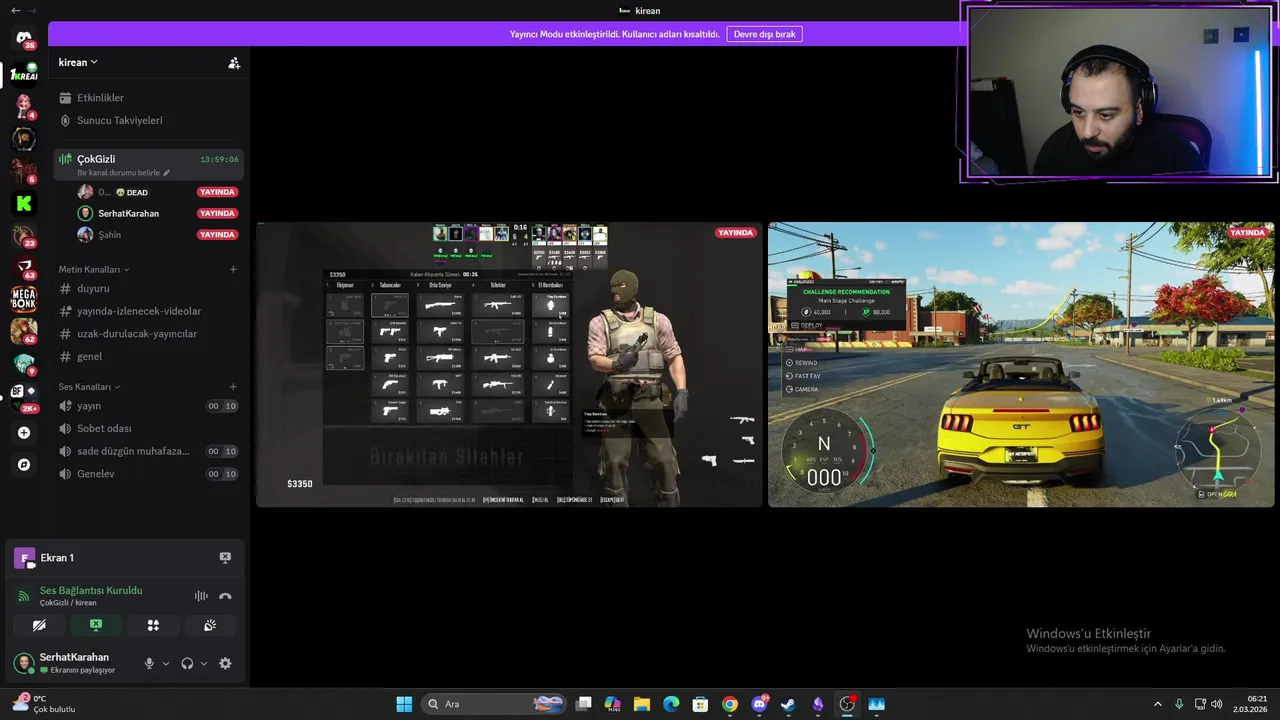Open voice connection signal icon
The width and height of the screenshot is (1280, 720).
[24, 596]
